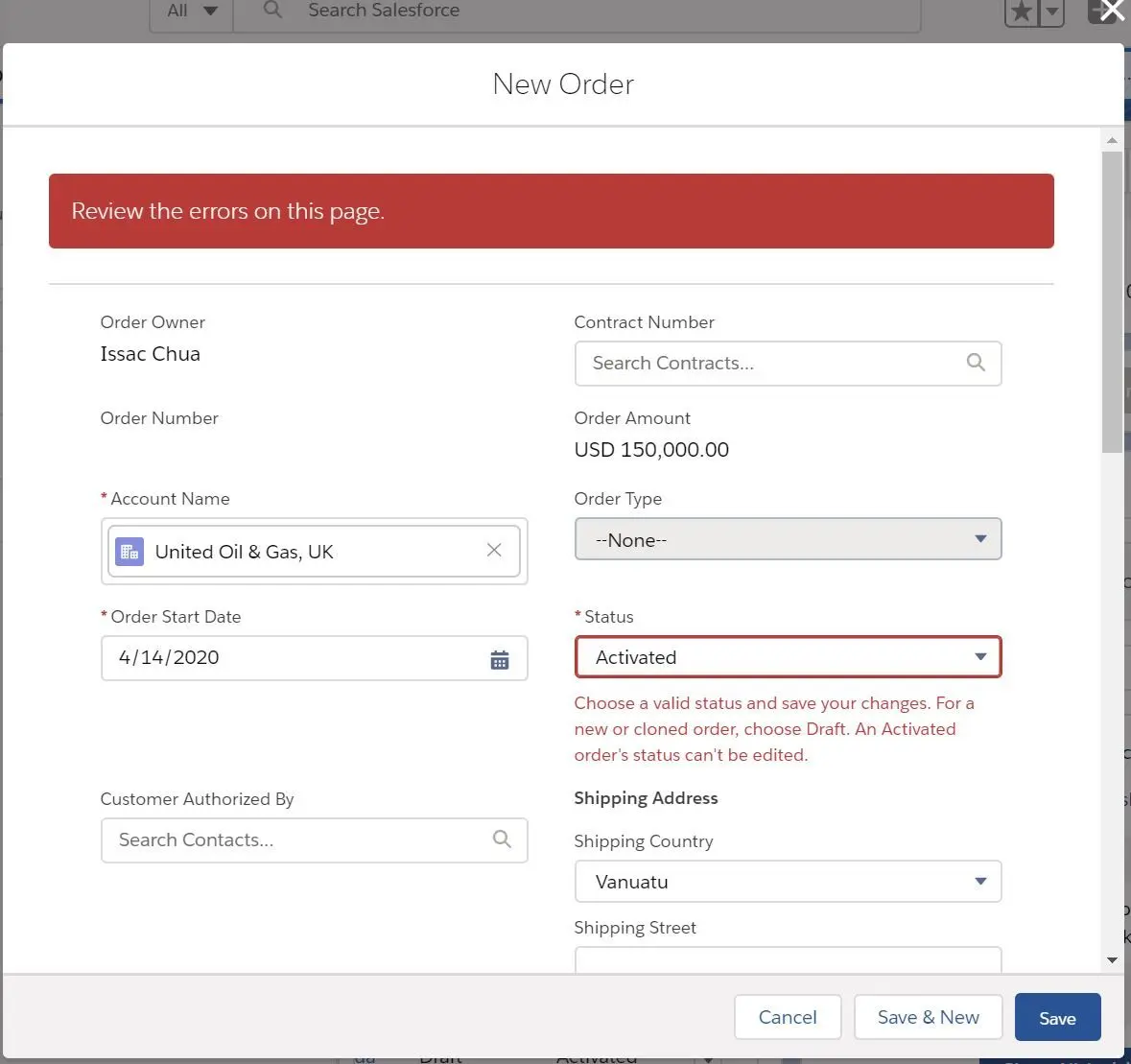
Task: Click the favorites star icon
Action: coord(1022,12)
